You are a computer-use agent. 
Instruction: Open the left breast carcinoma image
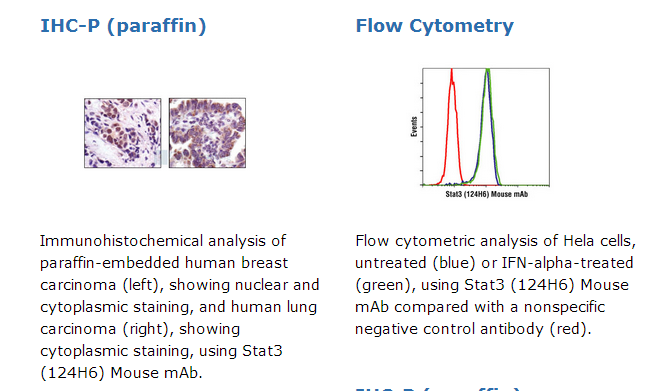coord(123,133)
